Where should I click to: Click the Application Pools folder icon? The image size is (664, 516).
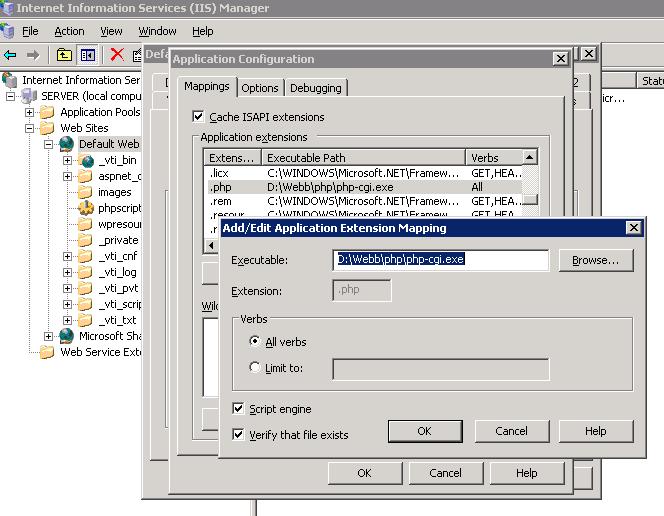(x=47, y=112)
